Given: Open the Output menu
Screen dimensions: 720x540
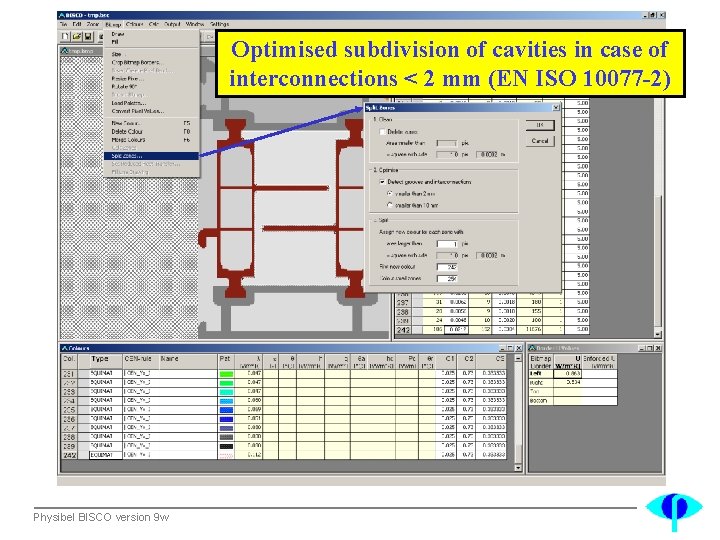Looking at the screenshot, I should click(172, 24).
